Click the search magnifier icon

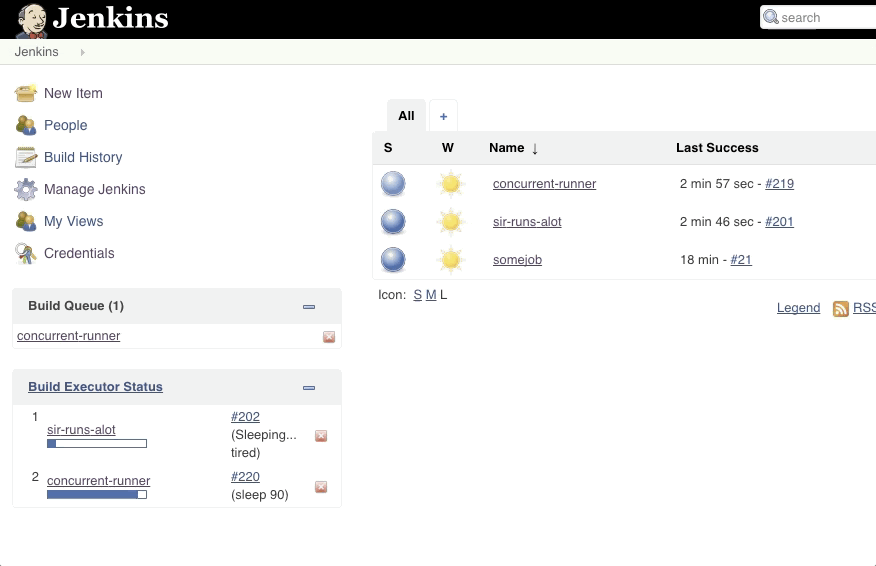pos(771,17)
